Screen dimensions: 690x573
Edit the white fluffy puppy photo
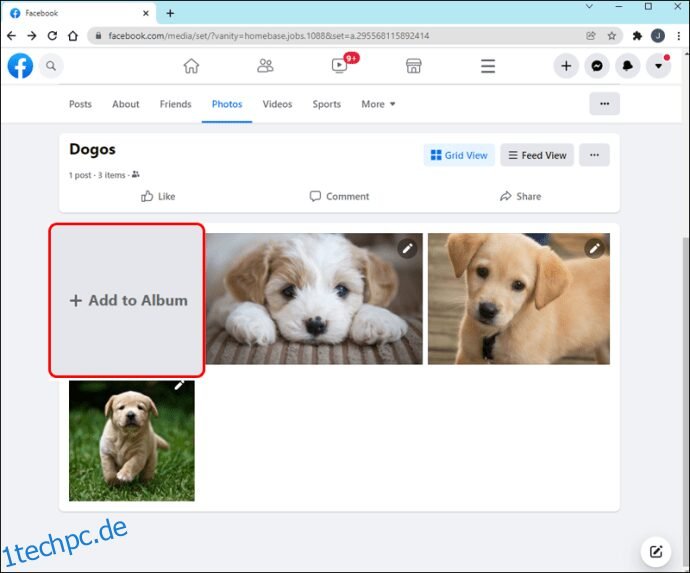click(x=407, y=249)
